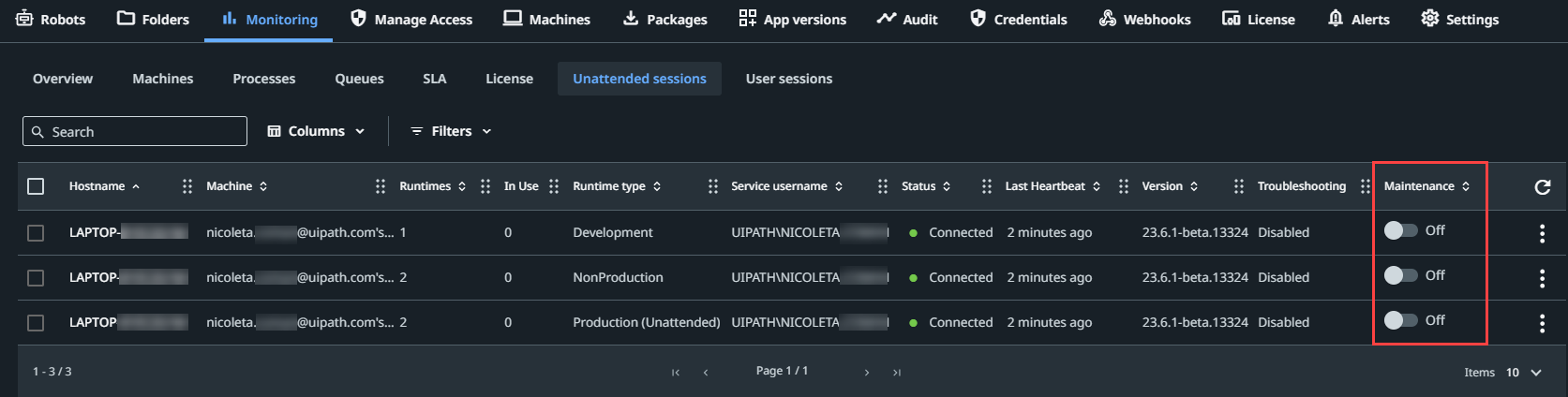Open the three-dot menu for the NonProduction row
The height and width of the screenshot is (397, 1568).
pos(1542,278)
